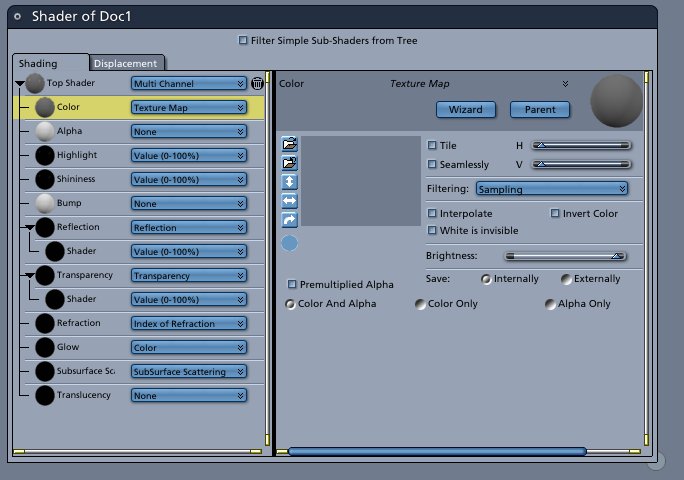684x480 pixels.
Task: Switch to the Displacement tab
Action: coord(126,63)
